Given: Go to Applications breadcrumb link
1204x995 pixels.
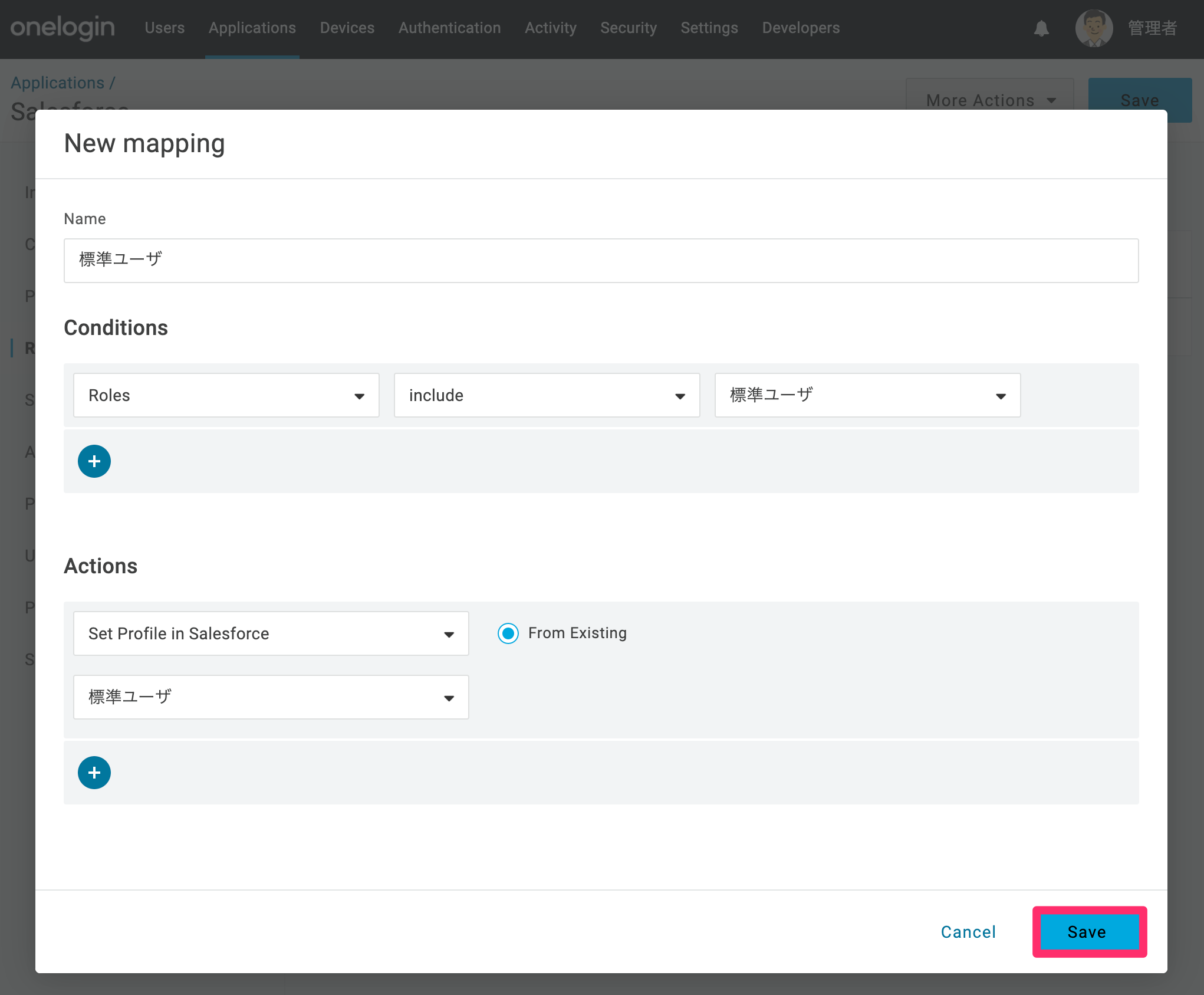Looking at the screenshot, I should click(x=58, y=83).
